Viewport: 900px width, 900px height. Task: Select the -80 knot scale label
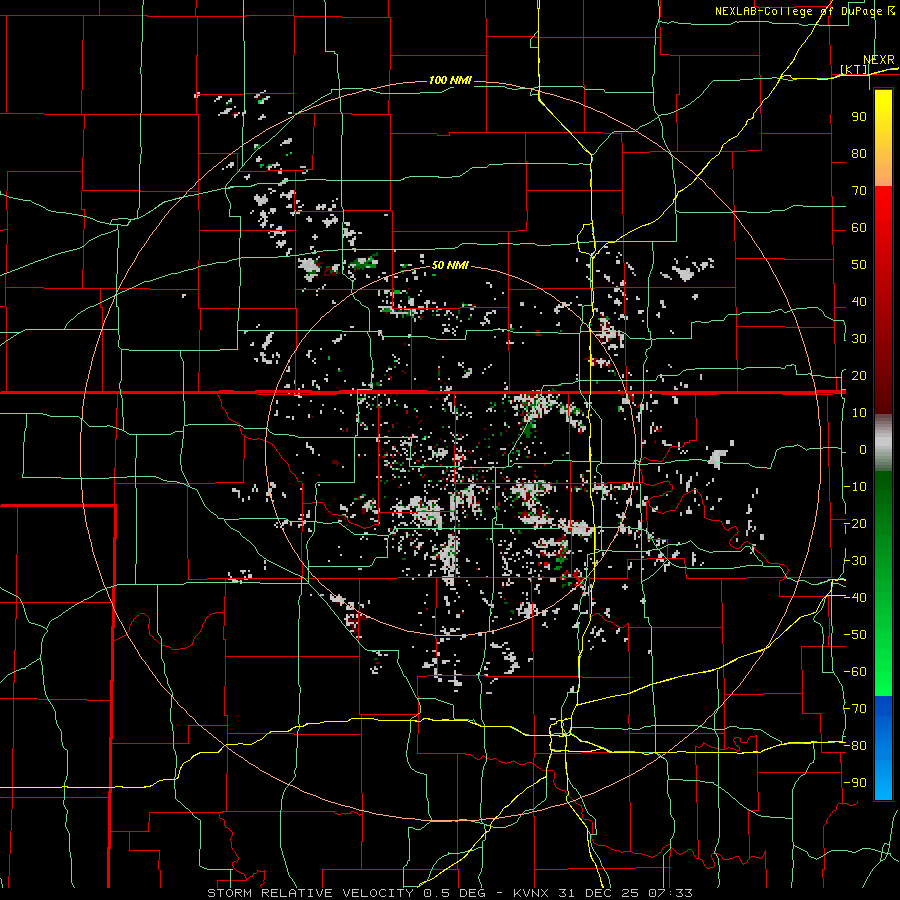click(855, 746)
